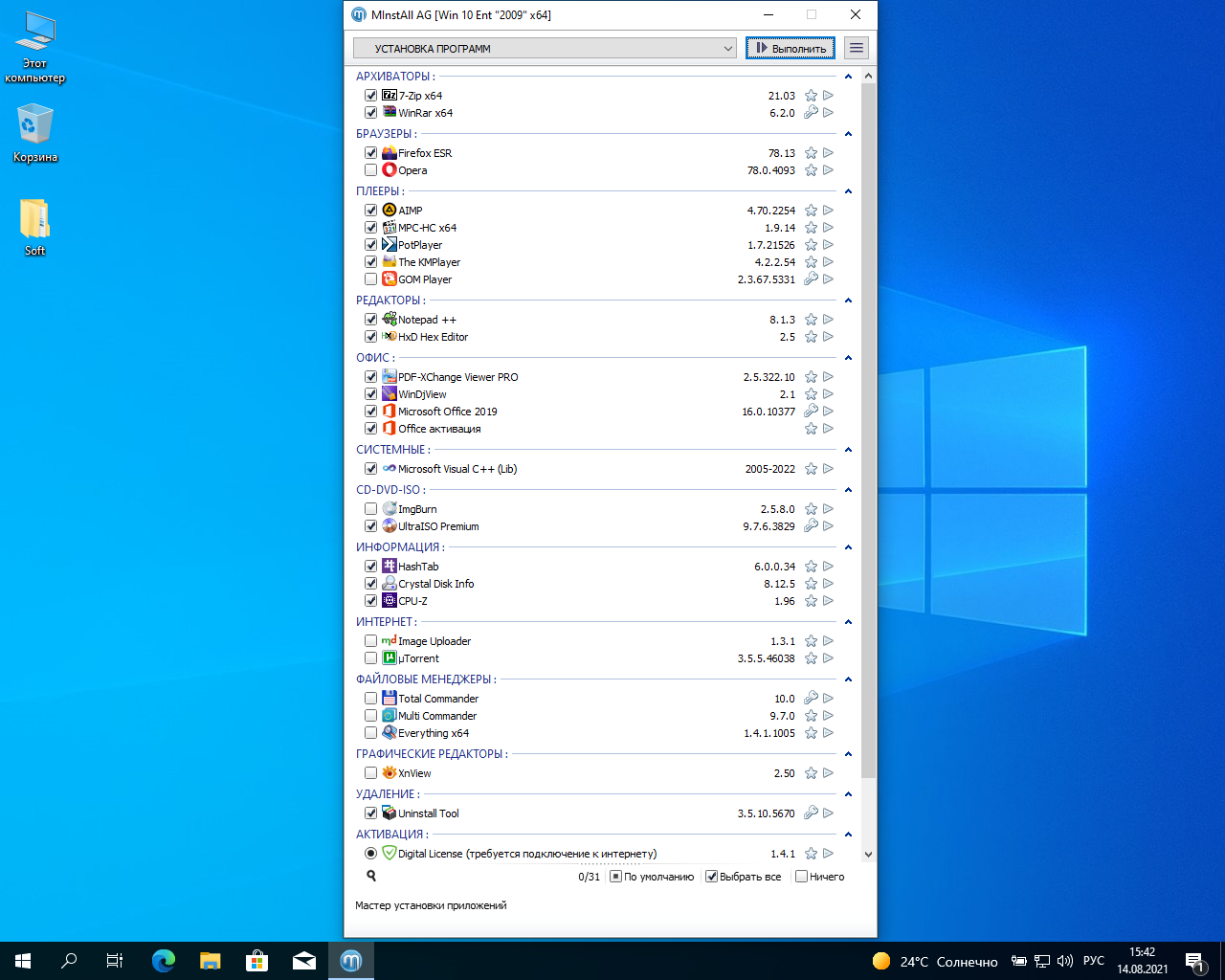Uncheck the AIMP checkbox
The height and width of the screenshot is (980, 1225).
click(370, 211)
